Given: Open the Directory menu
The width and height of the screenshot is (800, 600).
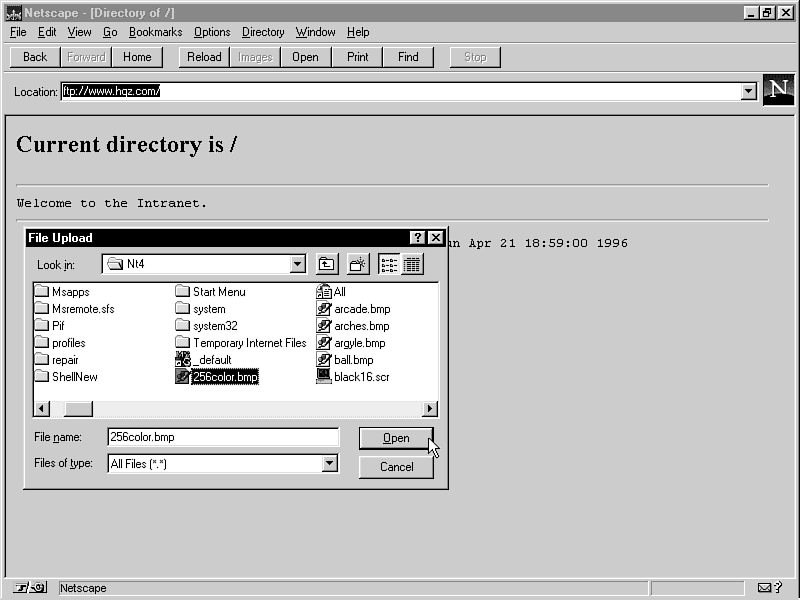Looking at the screenshot, I should pos(263,32).
